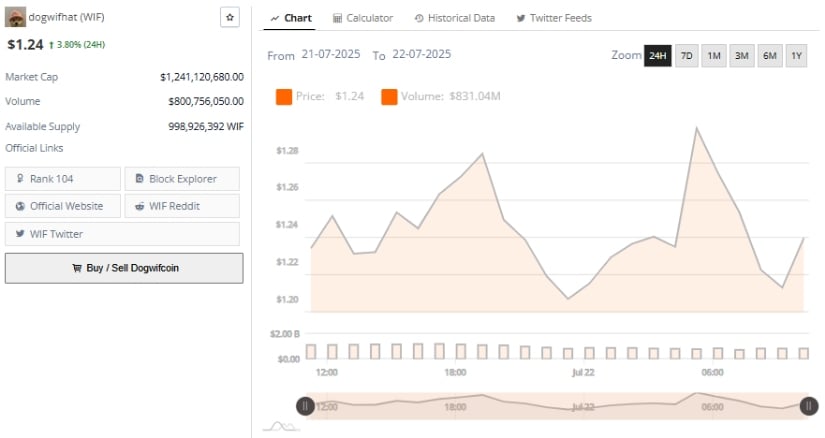Open the WIF Reddit link
The height and width of the screenshot is (438, 825).
[x=182, y=206]
